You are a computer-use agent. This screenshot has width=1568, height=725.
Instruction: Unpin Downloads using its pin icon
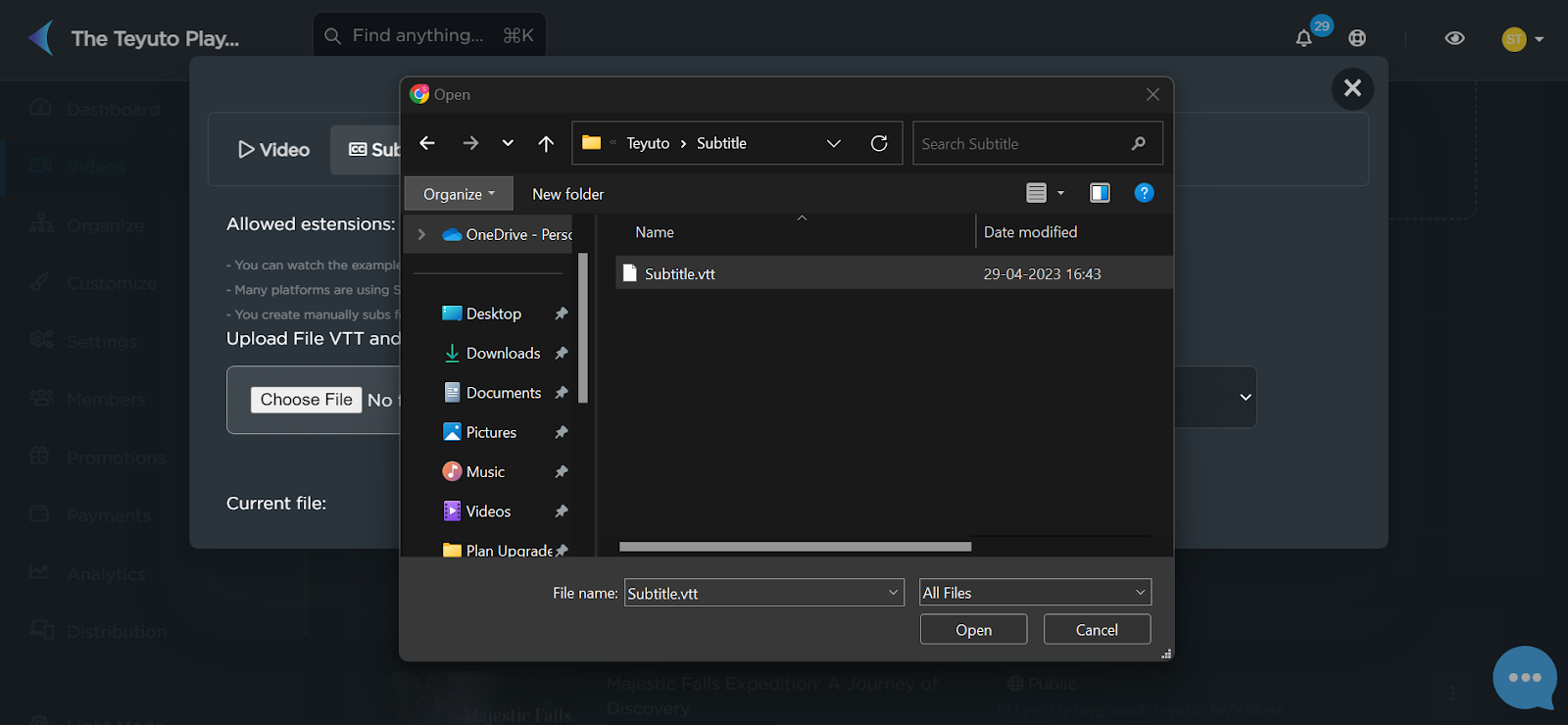tap(562, 353)
